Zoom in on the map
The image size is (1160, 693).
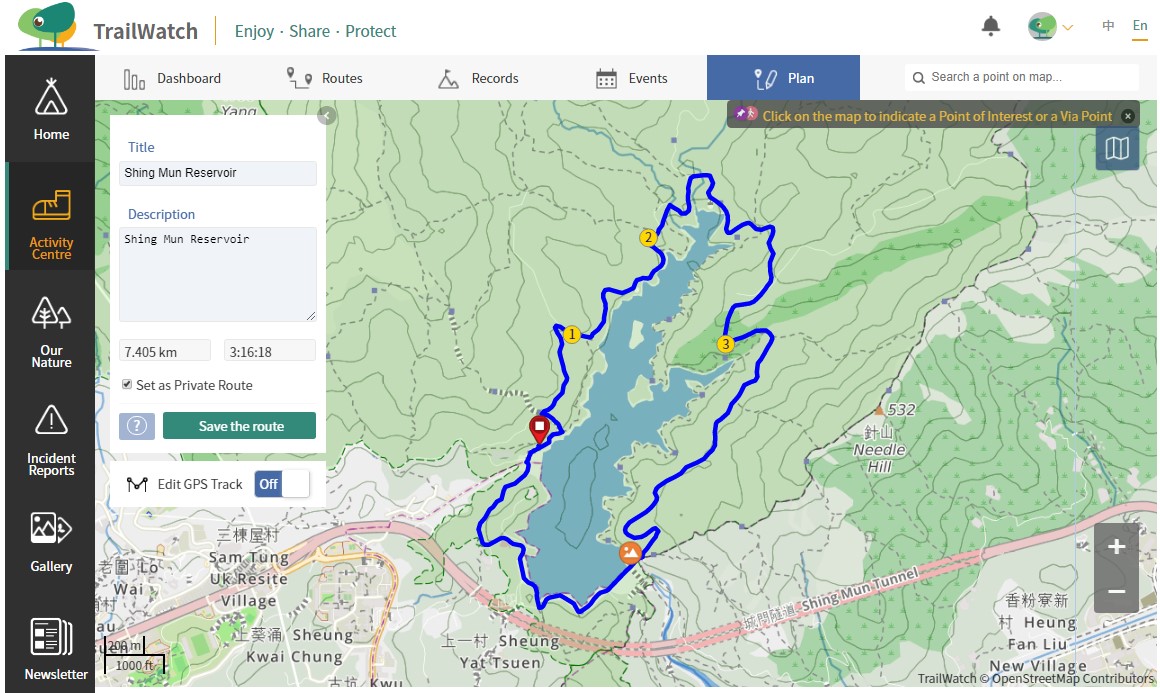click(1116, 547)
